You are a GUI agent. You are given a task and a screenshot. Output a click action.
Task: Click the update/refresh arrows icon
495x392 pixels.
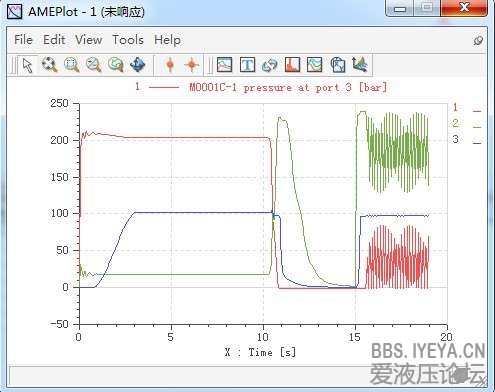pyautogui.click(x=270, y=65)
